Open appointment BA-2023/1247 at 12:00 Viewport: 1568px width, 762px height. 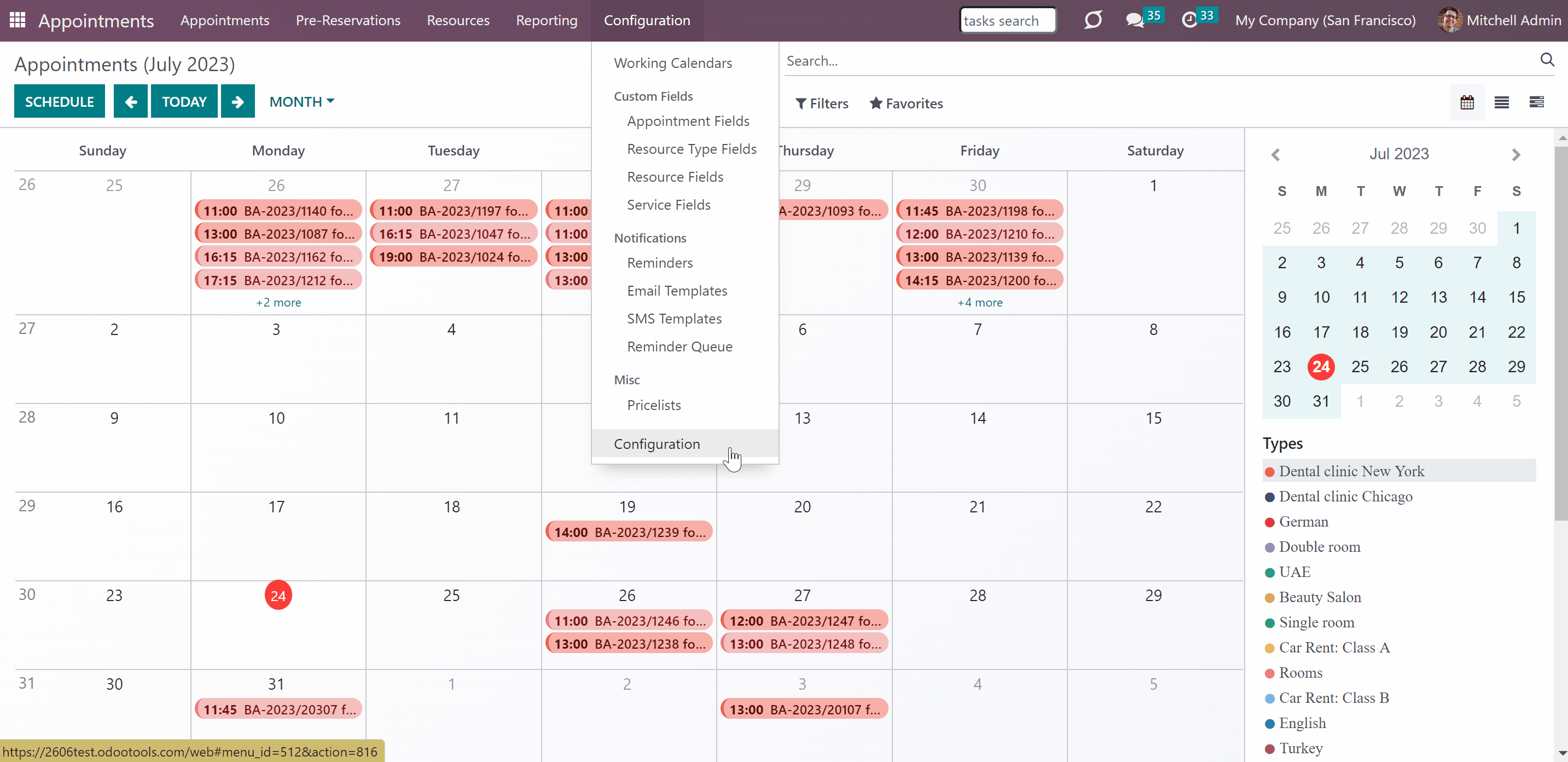804,621
